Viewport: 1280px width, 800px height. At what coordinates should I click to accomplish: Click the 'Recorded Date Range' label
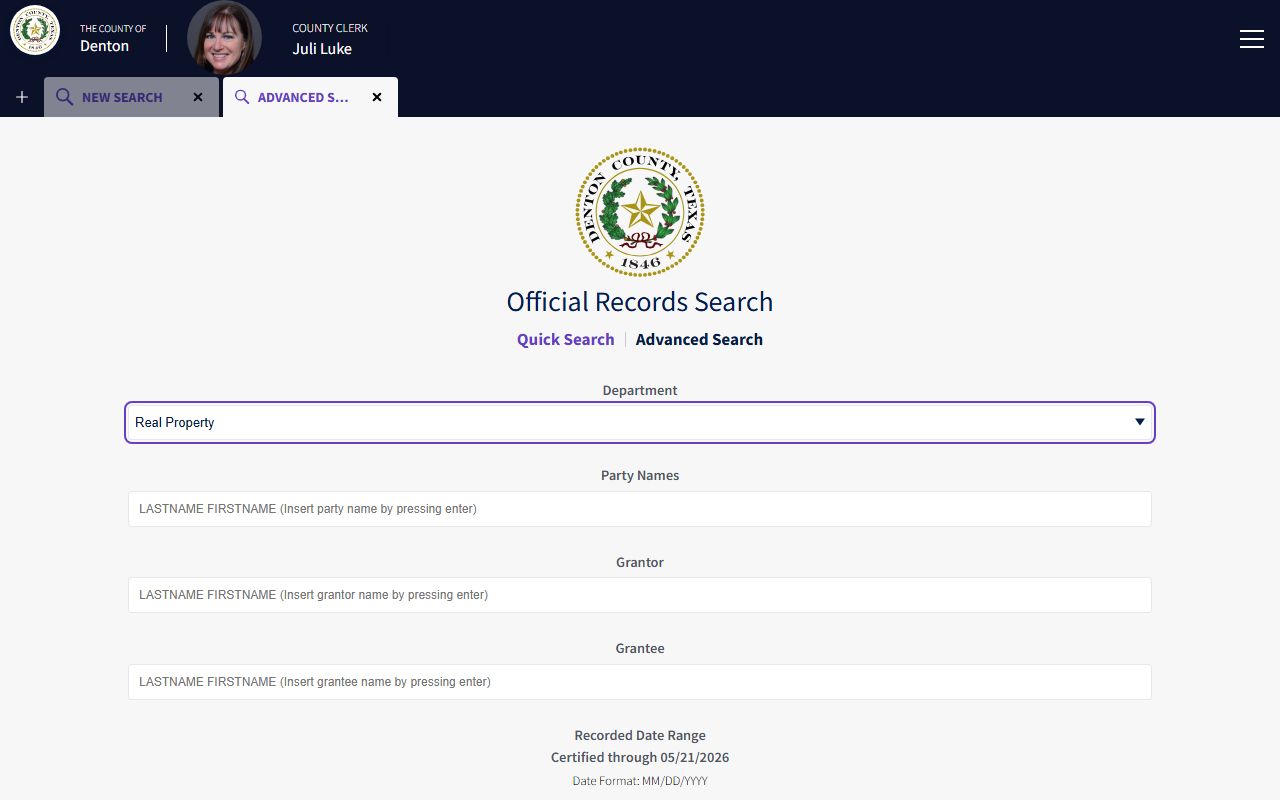point(640,735)
